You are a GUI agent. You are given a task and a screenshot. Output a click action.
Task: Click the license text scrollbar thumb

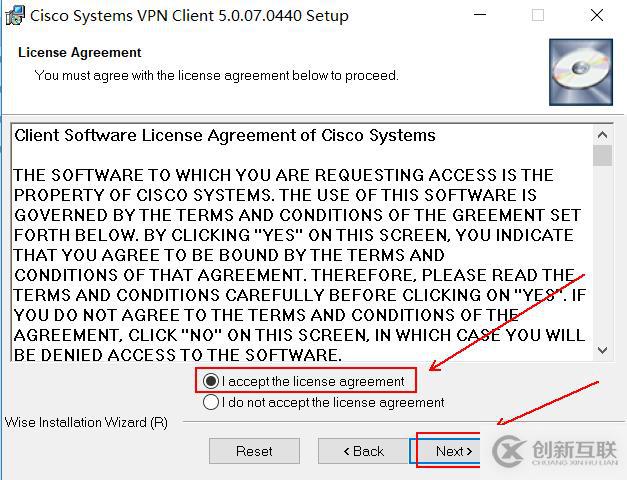pos(603,155)
